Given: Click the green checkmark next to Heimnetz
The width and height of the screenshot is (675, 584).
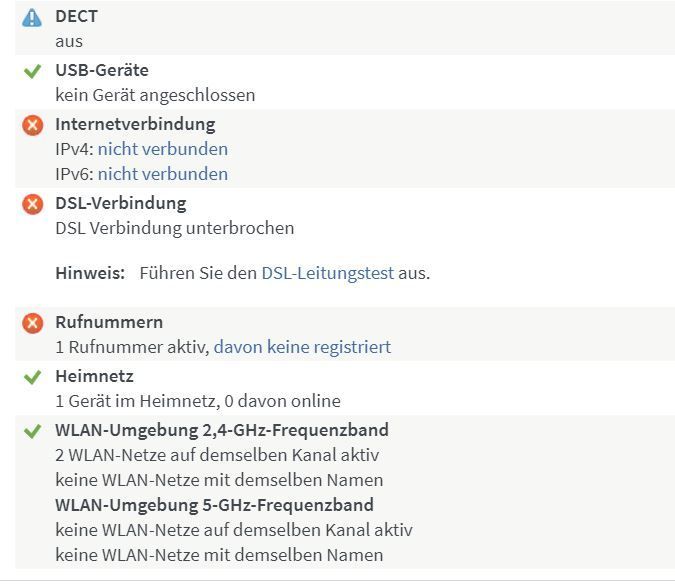Looking at the screenshot, I should (x=33, y=377).
